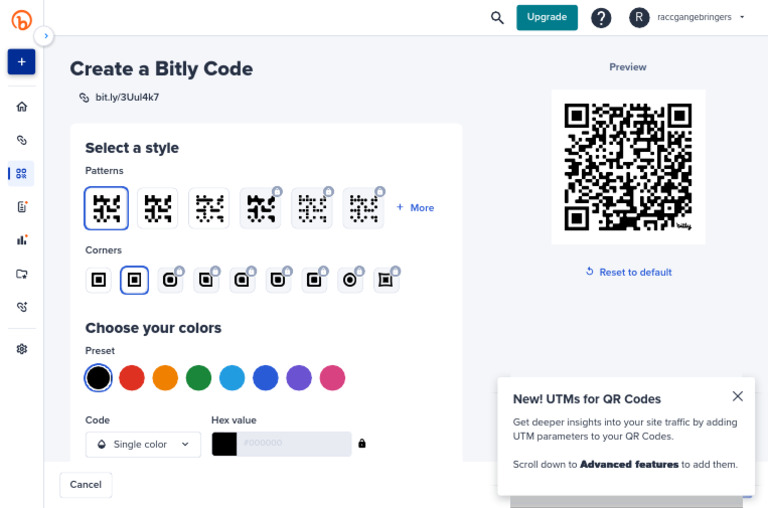Choose the first corner style
This screenshot has height=508, width=768.
99,280
